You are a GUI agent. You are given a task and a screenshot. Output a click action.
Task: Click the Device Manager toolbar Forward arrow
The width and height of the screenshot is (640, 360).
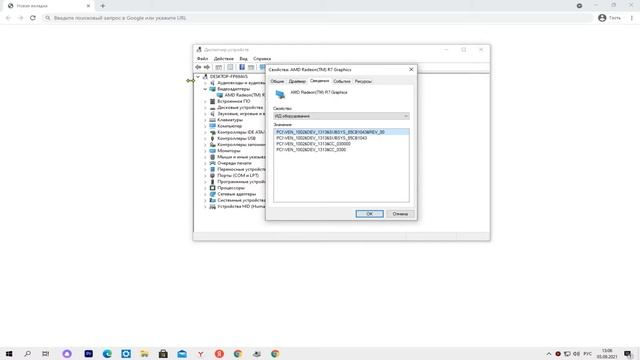click(x=207, y=67)
